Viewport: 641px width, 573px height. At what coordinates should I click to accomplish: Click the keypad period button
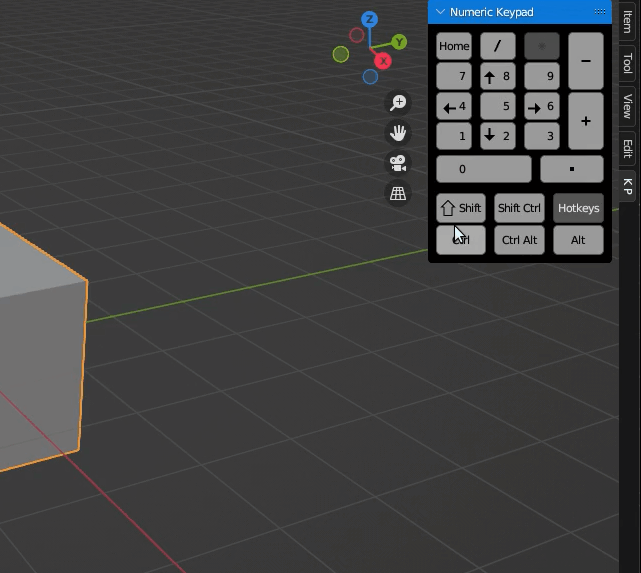coord(572,169)
